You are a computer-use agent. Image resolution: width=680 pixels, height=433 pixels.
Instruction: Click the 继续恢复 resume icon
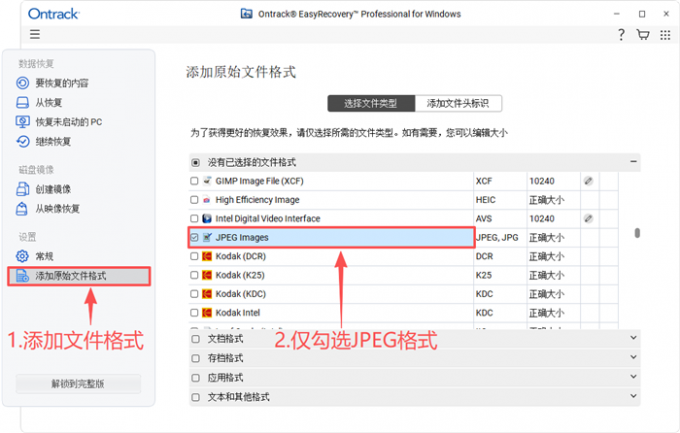click(x=23, y=141)
